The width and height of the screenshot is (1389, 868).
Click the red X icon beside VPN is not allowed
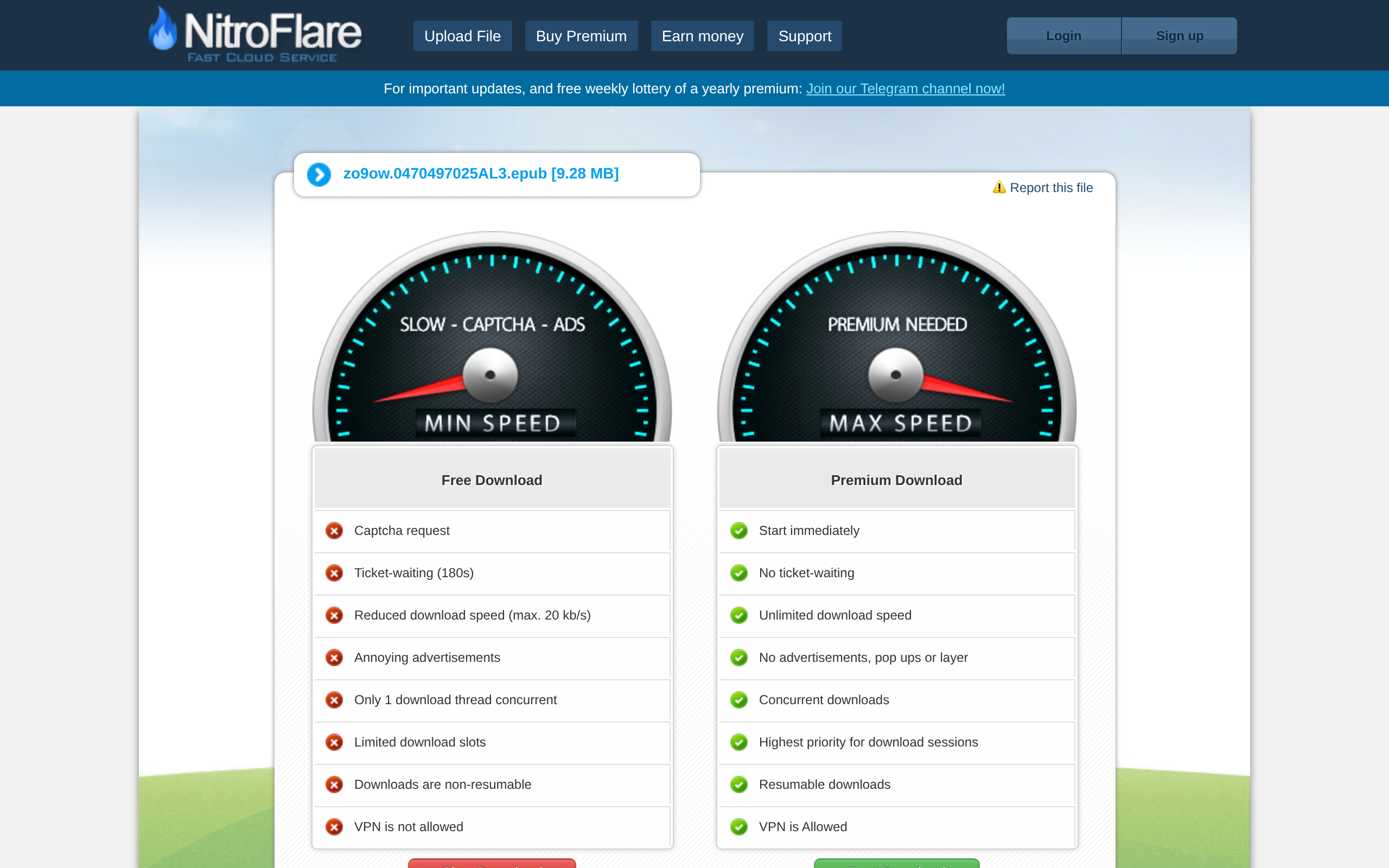tap(334, 827)
